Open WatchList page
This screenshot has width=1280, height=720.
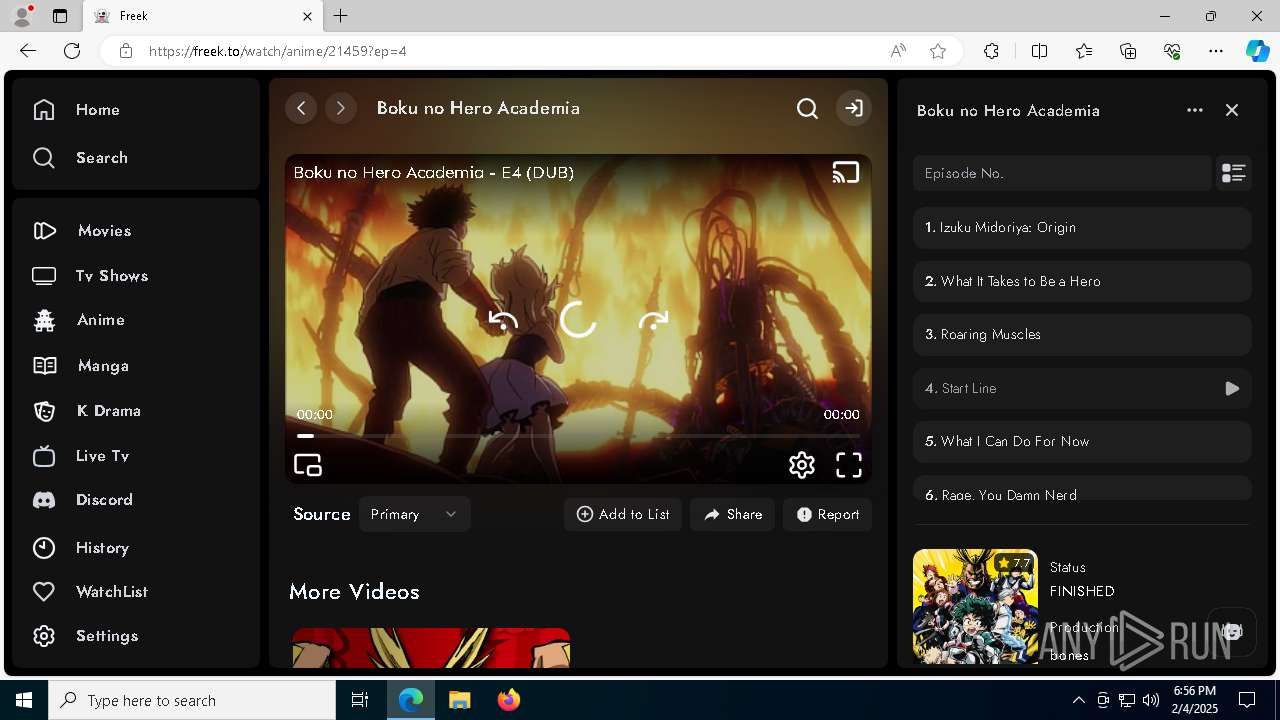90,592
